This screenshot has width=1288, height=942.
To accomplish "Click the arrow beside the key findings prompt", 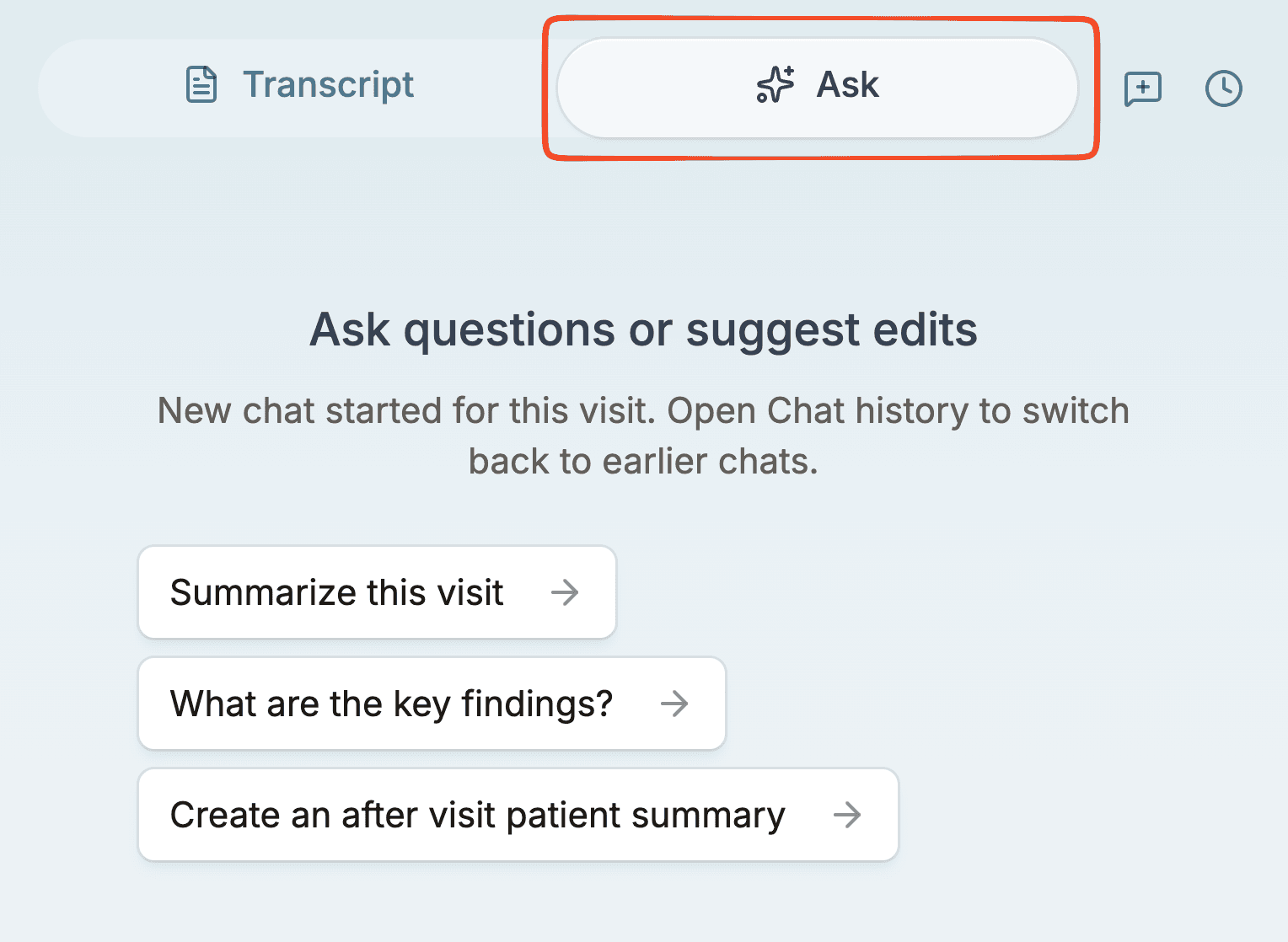I will pos(674,704).
